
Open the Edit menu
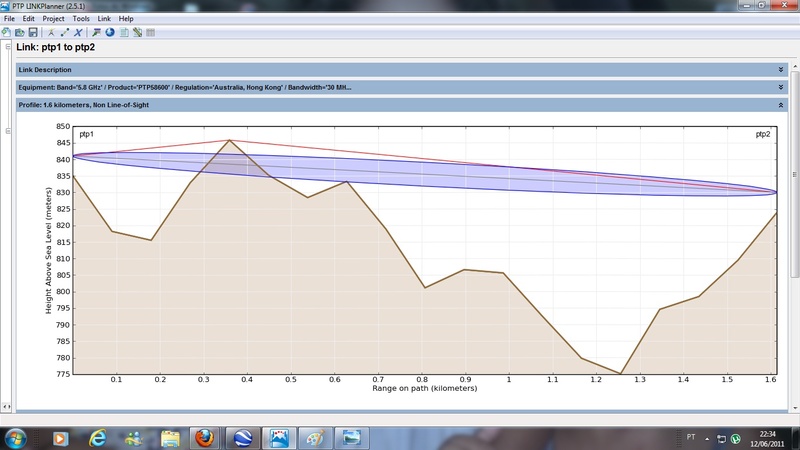coord(29,18)
